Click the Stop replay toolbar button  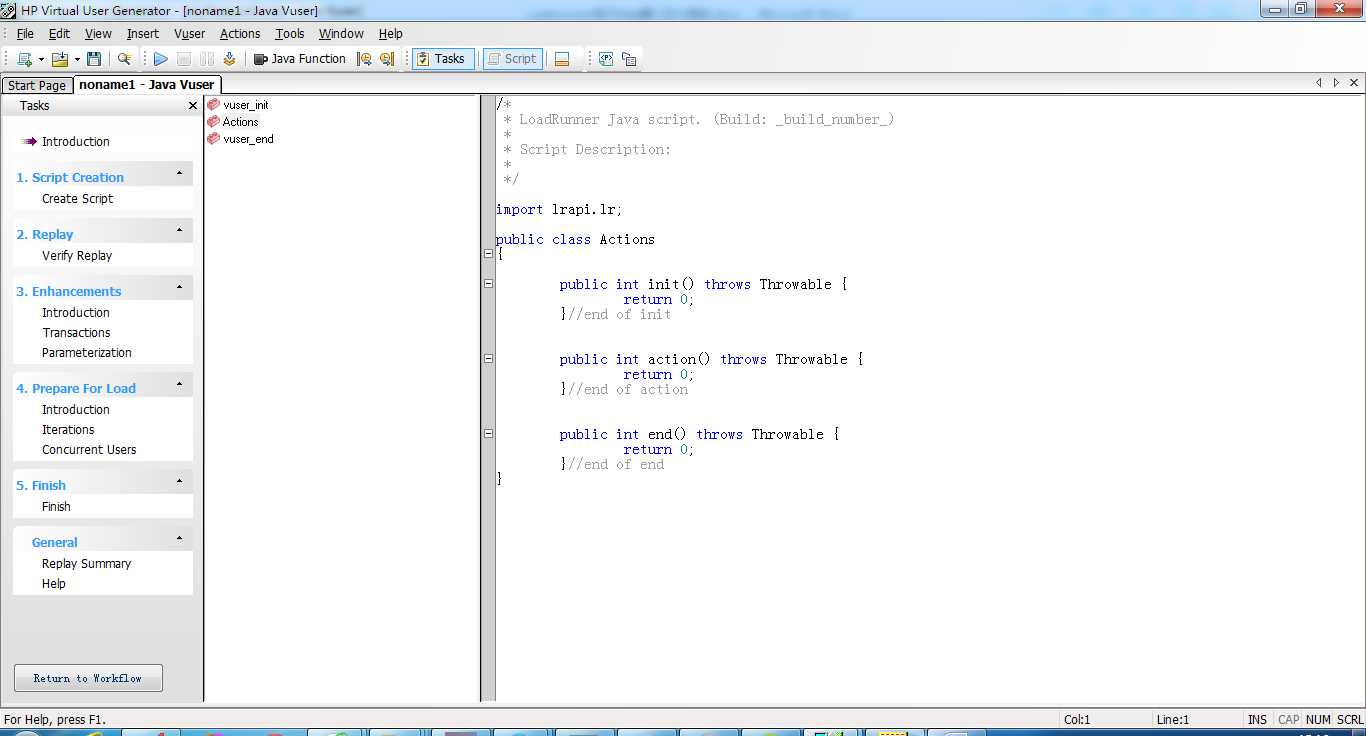[x=184, y=59]
